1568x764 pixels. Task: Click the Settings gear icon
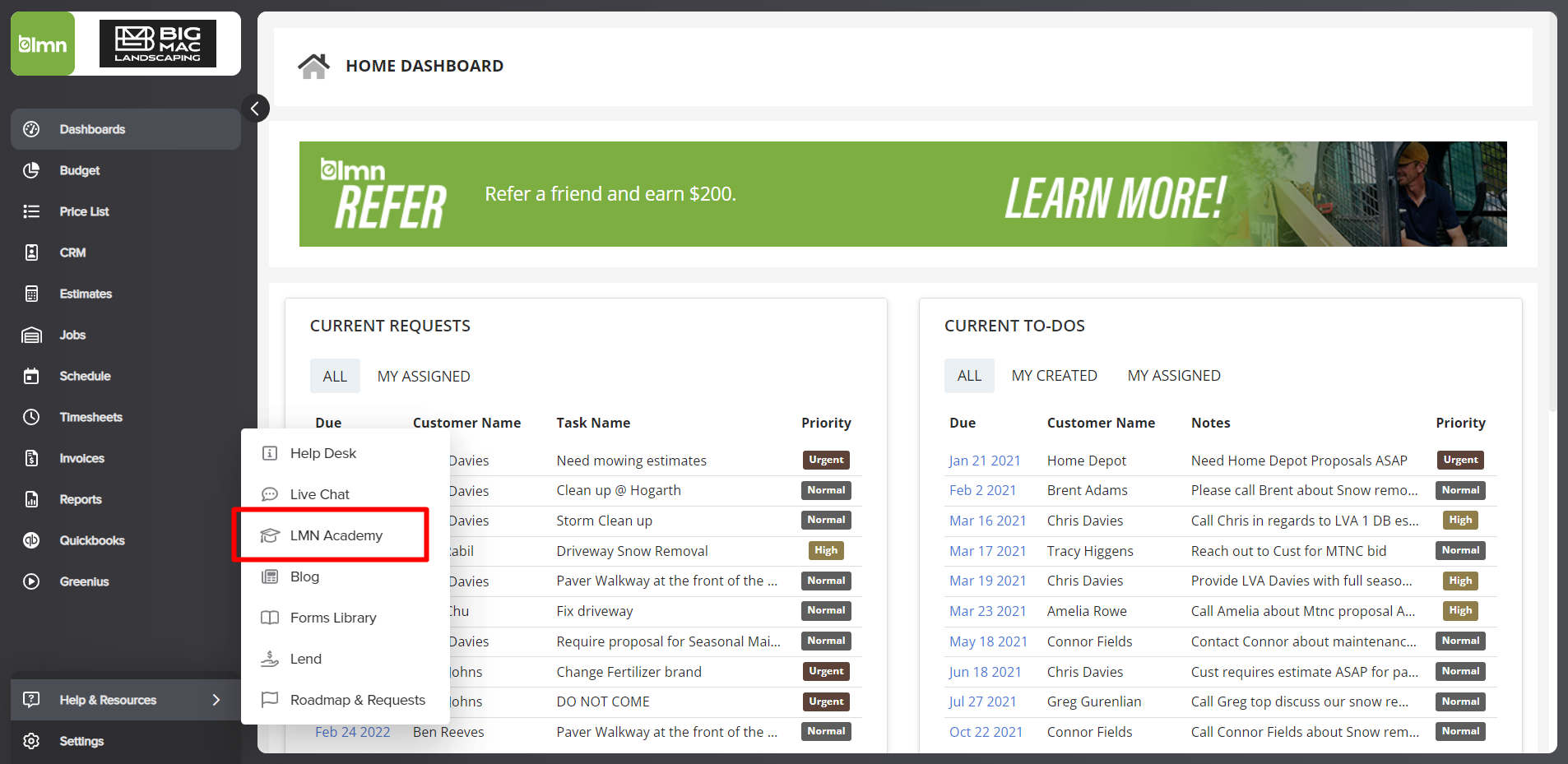31,741
